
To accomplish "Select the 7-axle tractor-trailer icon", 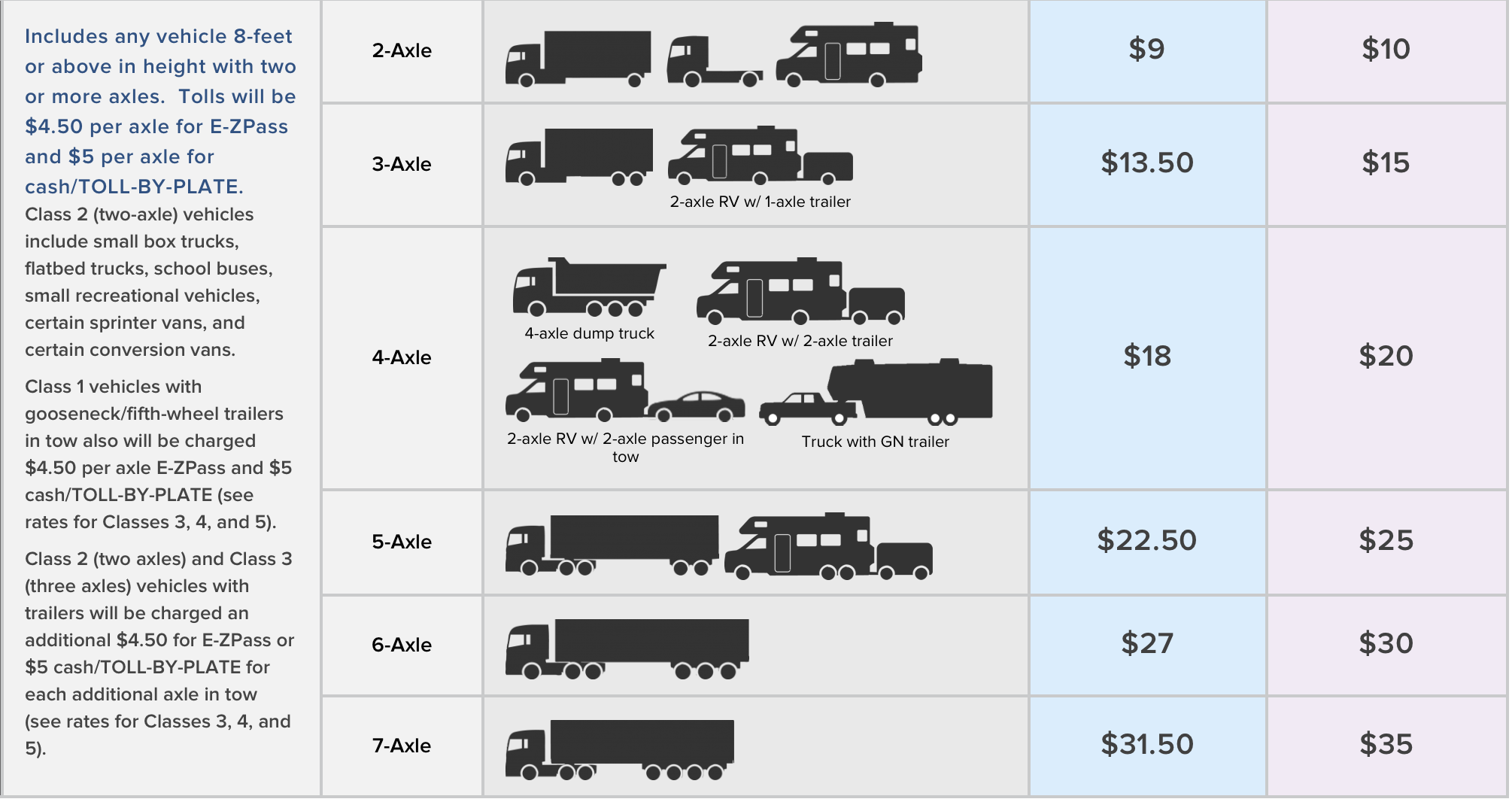I will click(619, 749).
